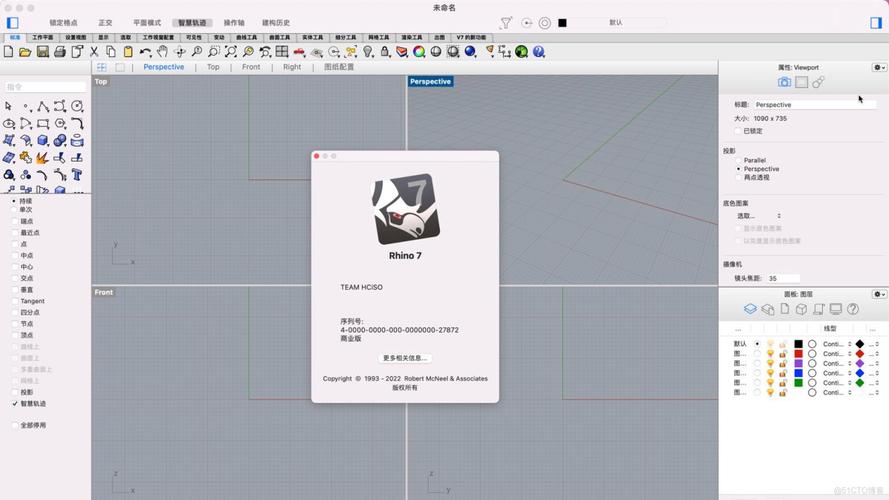The image size is (889, 500).
Task: Select the Text object T tool
Action: (x=77, y=175)
